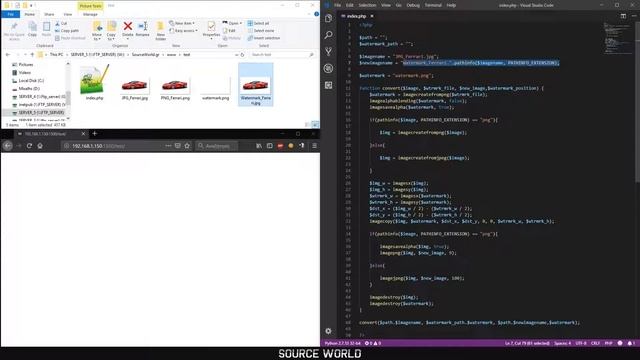Open recent locations dropdown in Explorer
Viewport: 640px width, 360px height.
point(26,55)
